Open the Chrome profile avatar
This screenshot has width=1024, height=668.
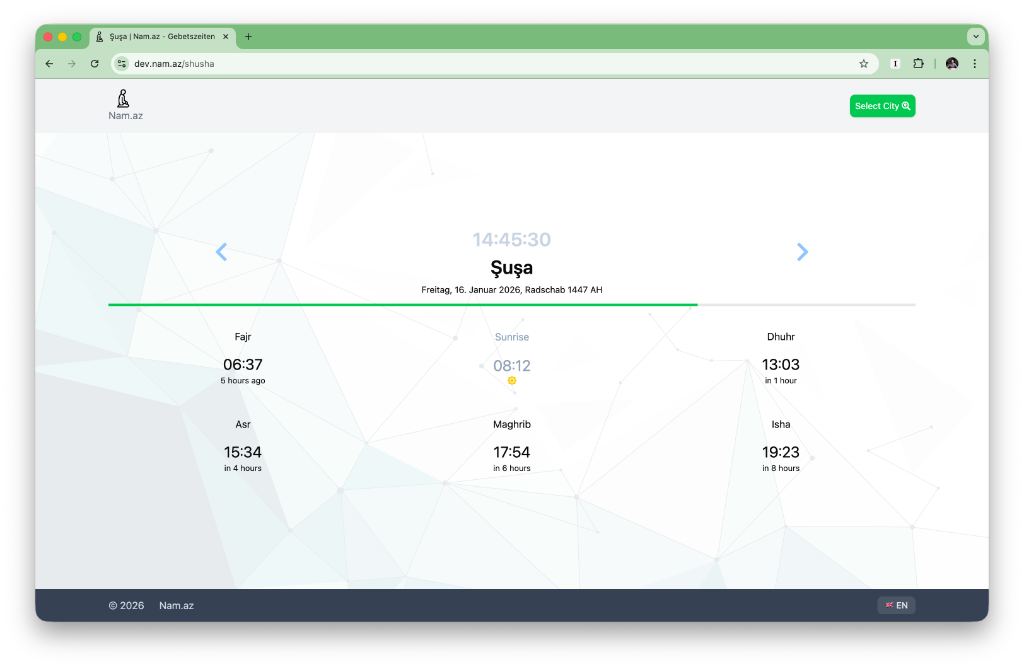click(951, 63)
